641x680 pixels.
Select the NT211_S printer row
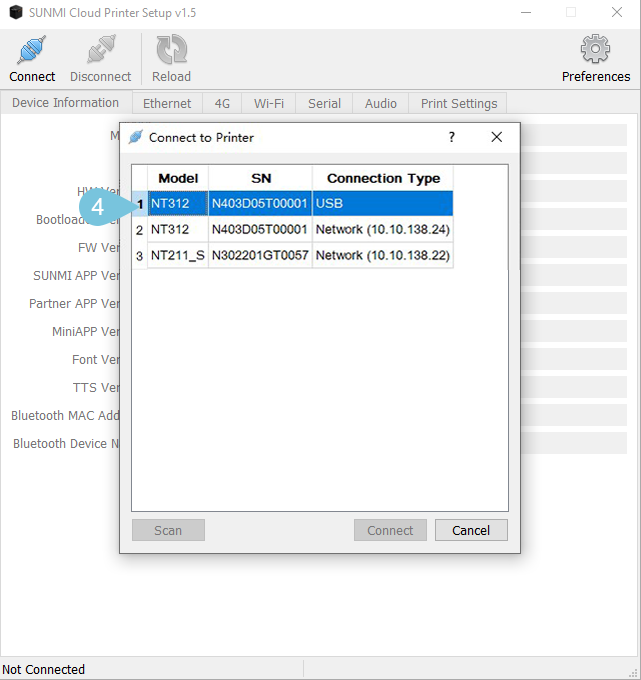[300, 256]
